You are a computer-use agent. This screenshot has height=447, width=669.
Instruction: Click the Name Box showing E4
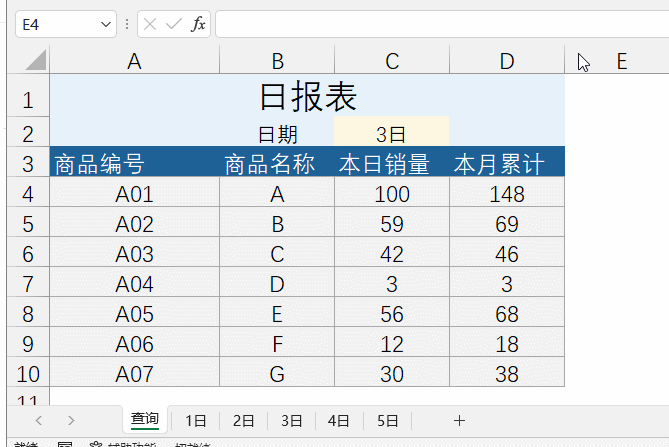point(66,24)
